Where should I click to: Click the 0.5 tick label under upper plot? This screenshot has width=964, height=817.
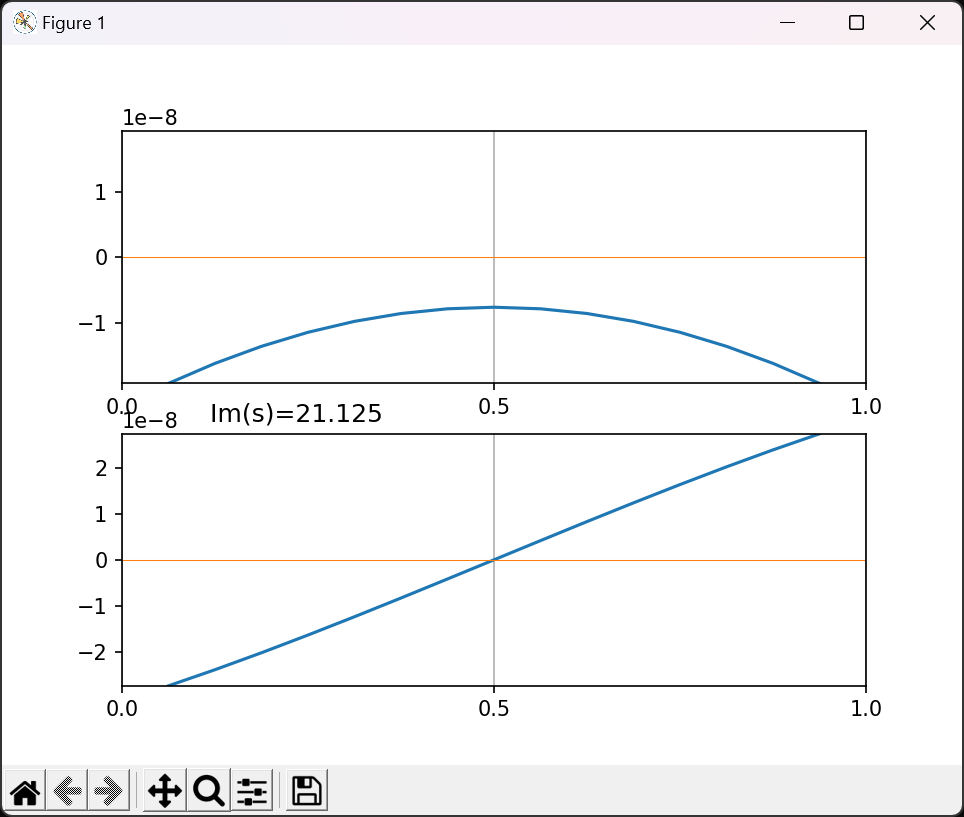click(494, 406)
